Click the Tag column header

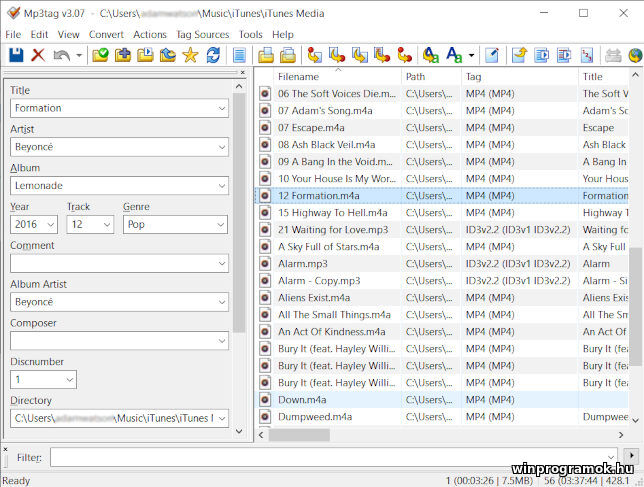tap(518, 76)
